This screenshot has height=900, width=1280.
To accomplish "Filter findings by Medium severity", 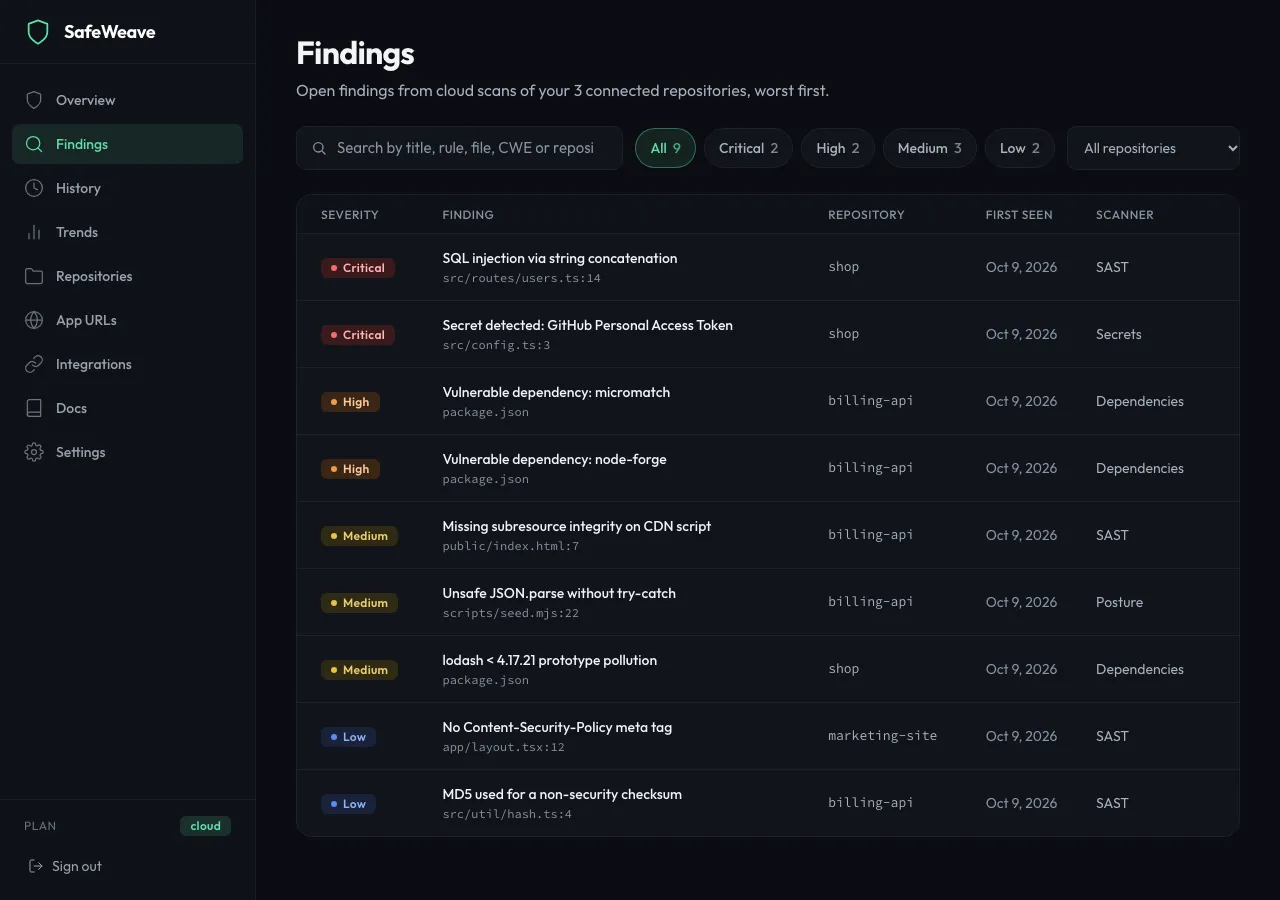I will tap(929, 148).
